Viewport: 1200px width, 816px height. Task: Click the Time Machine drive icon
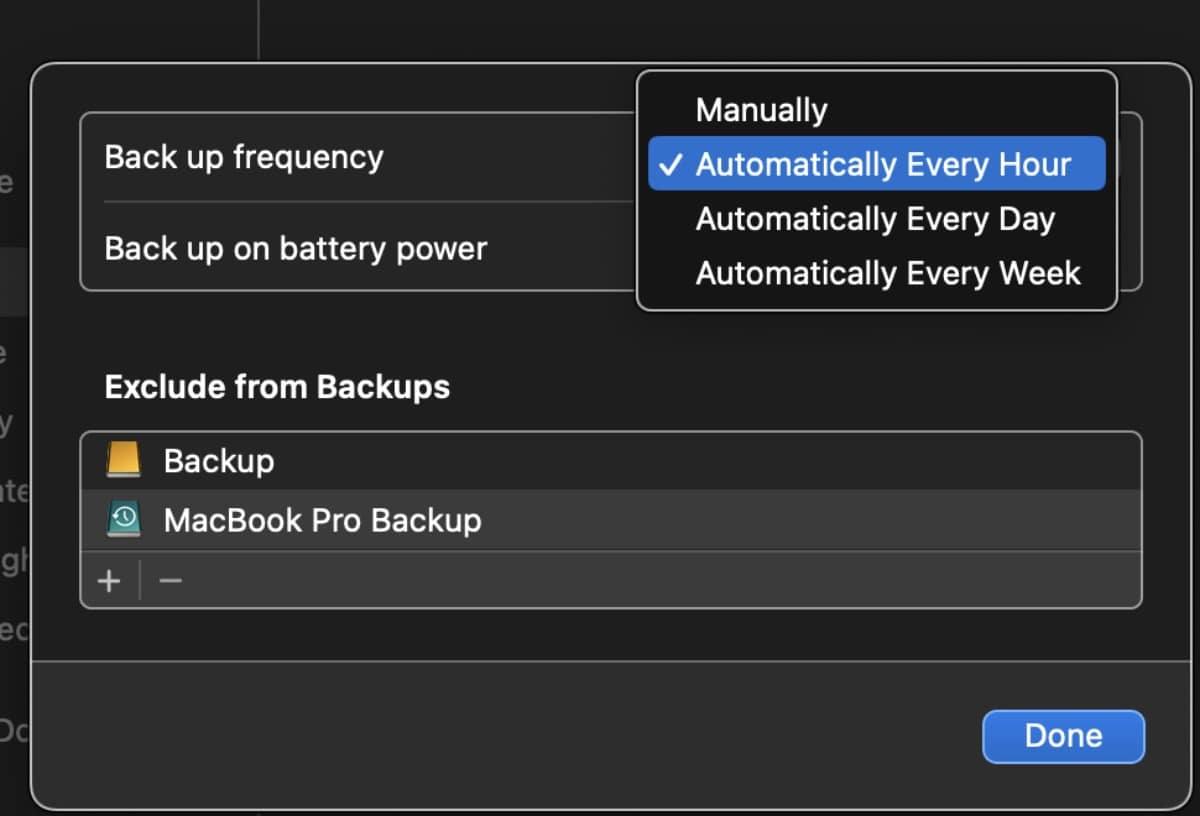pyautogui.click(x=124, y=520)
